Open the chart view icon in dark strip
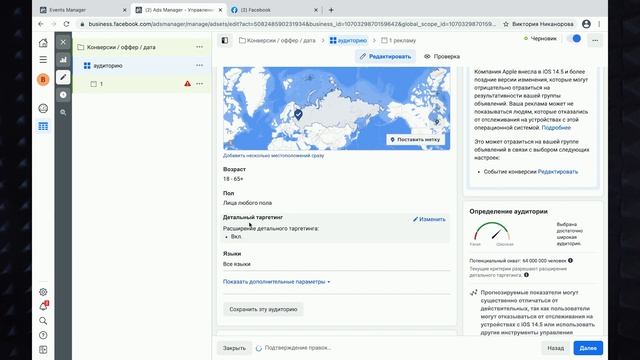The image size is (640, 360). 63,60
